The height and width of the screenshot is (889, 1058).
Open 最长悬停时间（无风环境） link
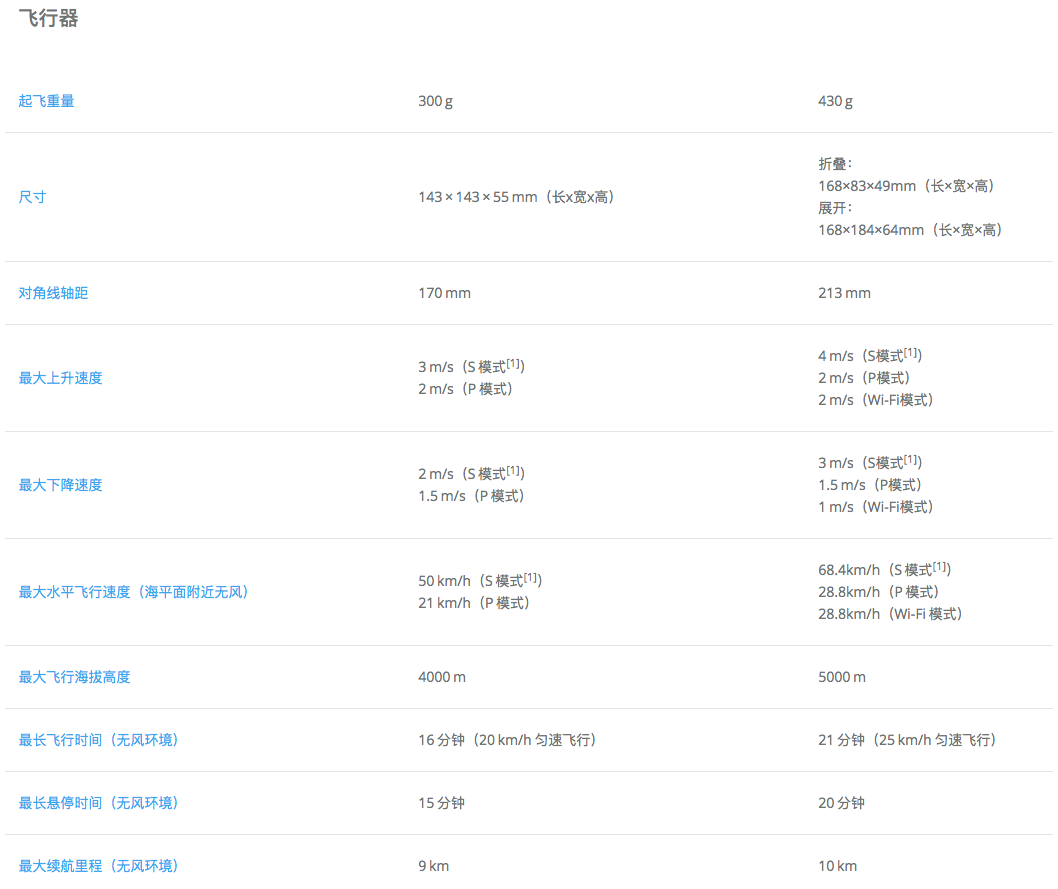point(98,803)
